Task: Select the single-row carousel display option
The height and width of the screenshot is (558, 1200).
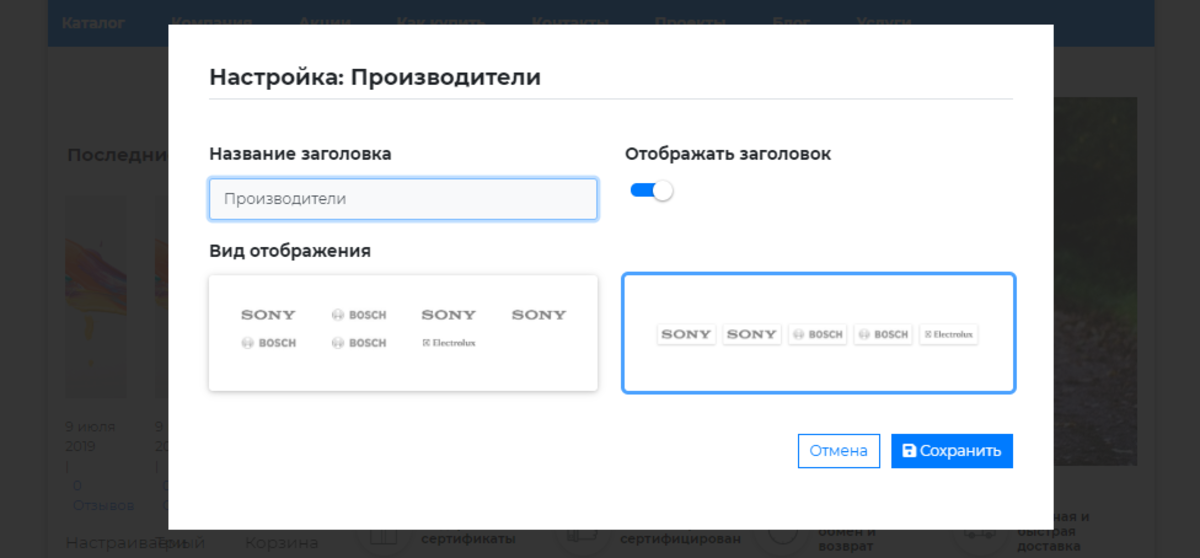Action: [818, 333]
